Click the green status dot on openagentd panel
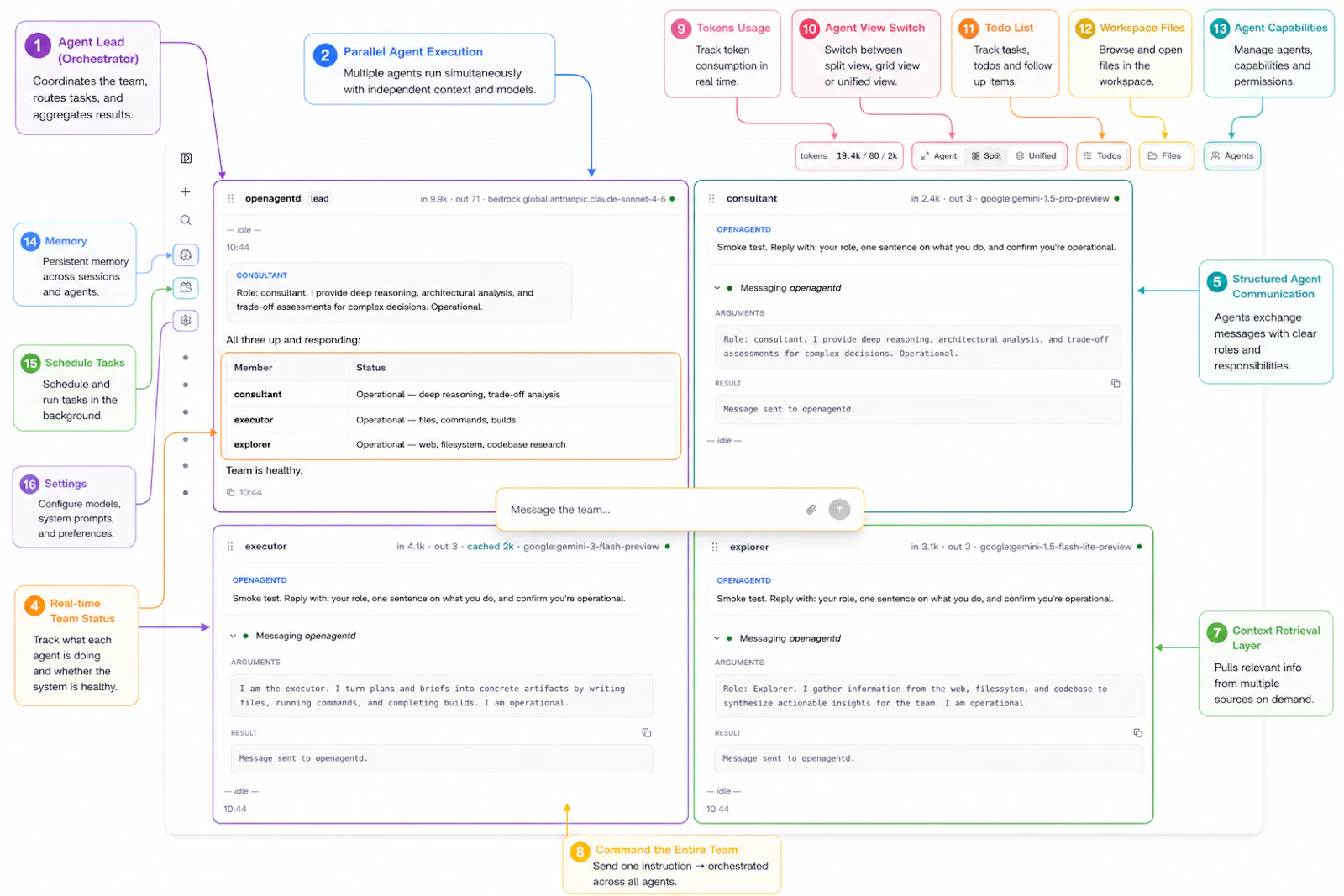1344x896 pixels. tap(672, 199)
